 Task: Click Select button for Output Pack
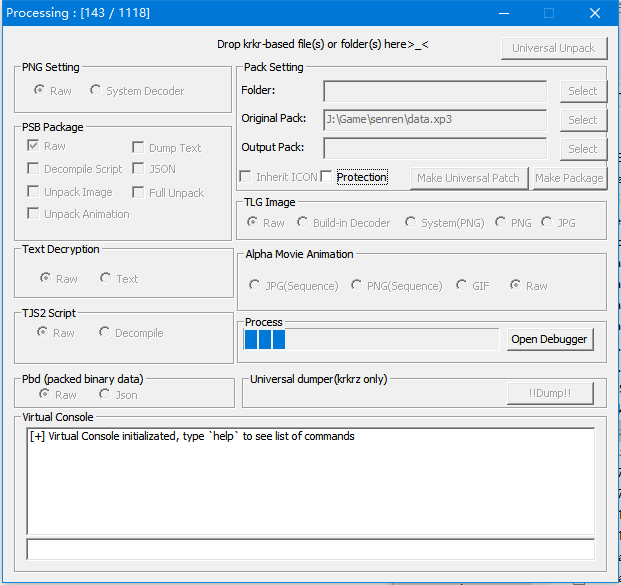point(583,149)
